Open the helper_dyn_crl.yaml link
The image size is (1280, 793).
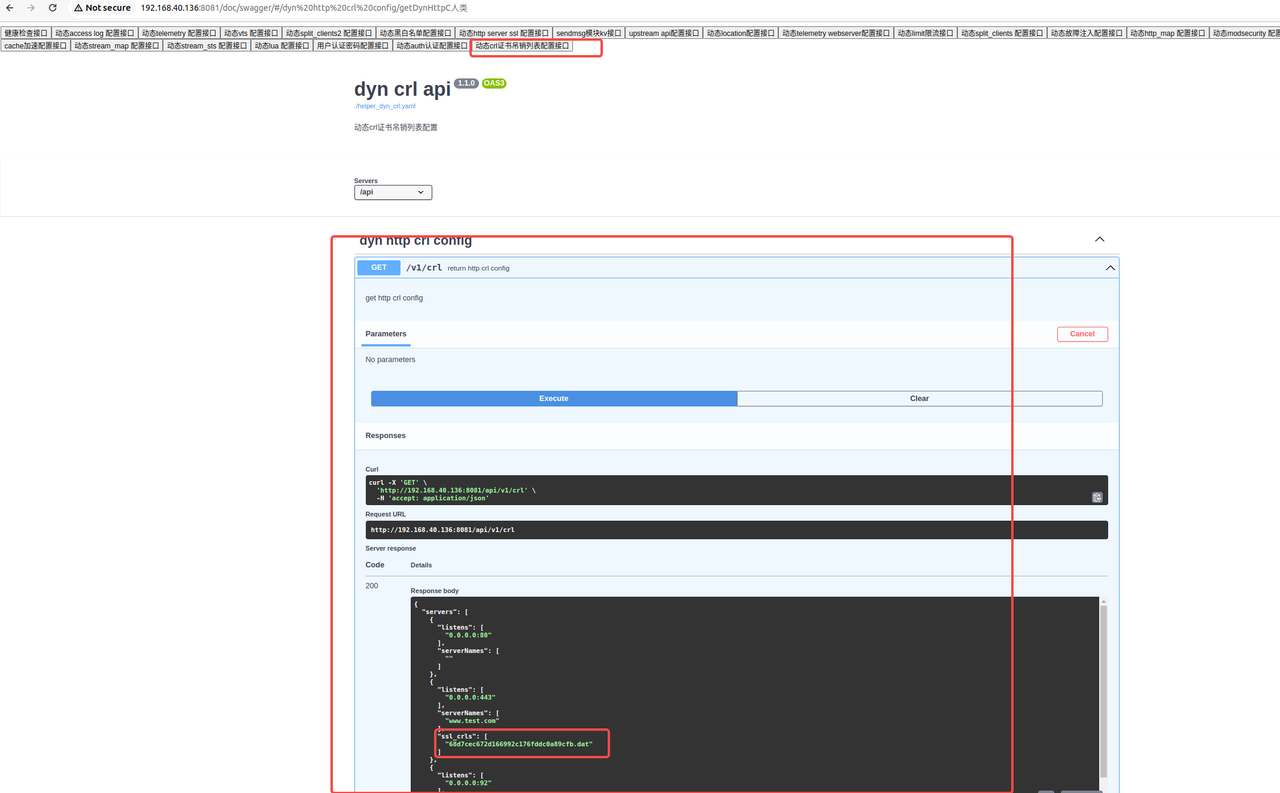pos(385,106)
